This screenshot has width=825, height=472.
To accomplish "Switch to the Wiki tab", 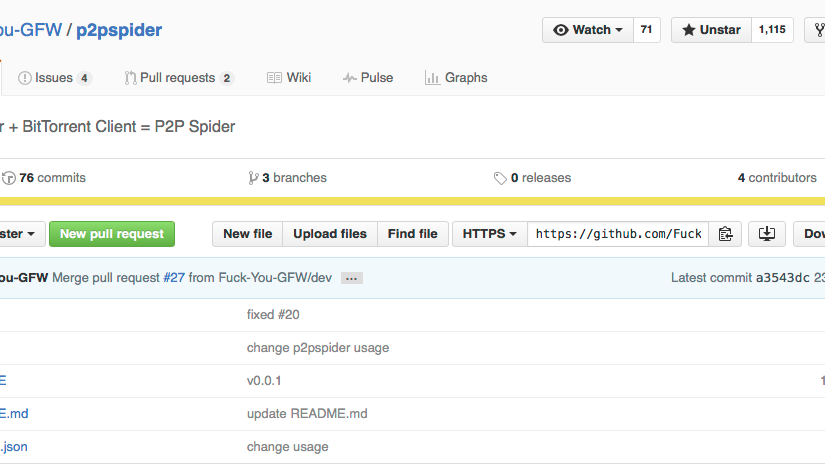I will click(x=289, y=78).
